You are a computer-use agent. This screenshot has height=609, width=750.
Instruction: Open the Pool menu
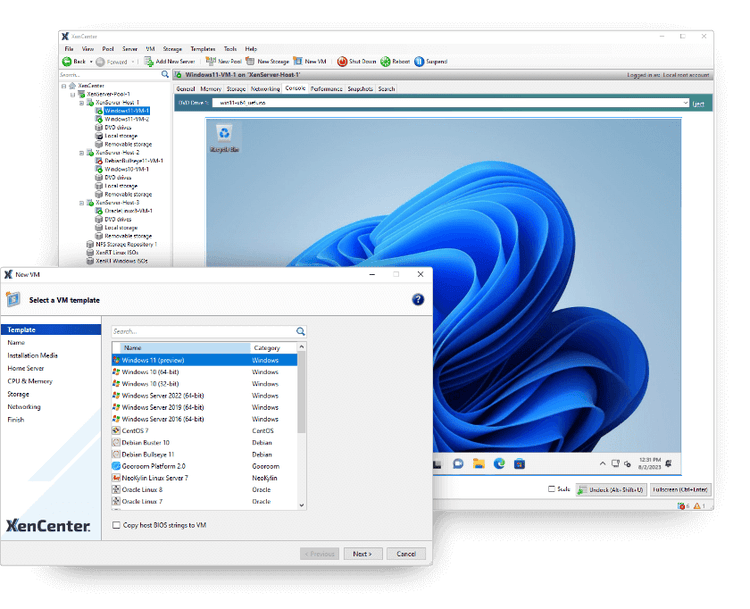[108, 49]
